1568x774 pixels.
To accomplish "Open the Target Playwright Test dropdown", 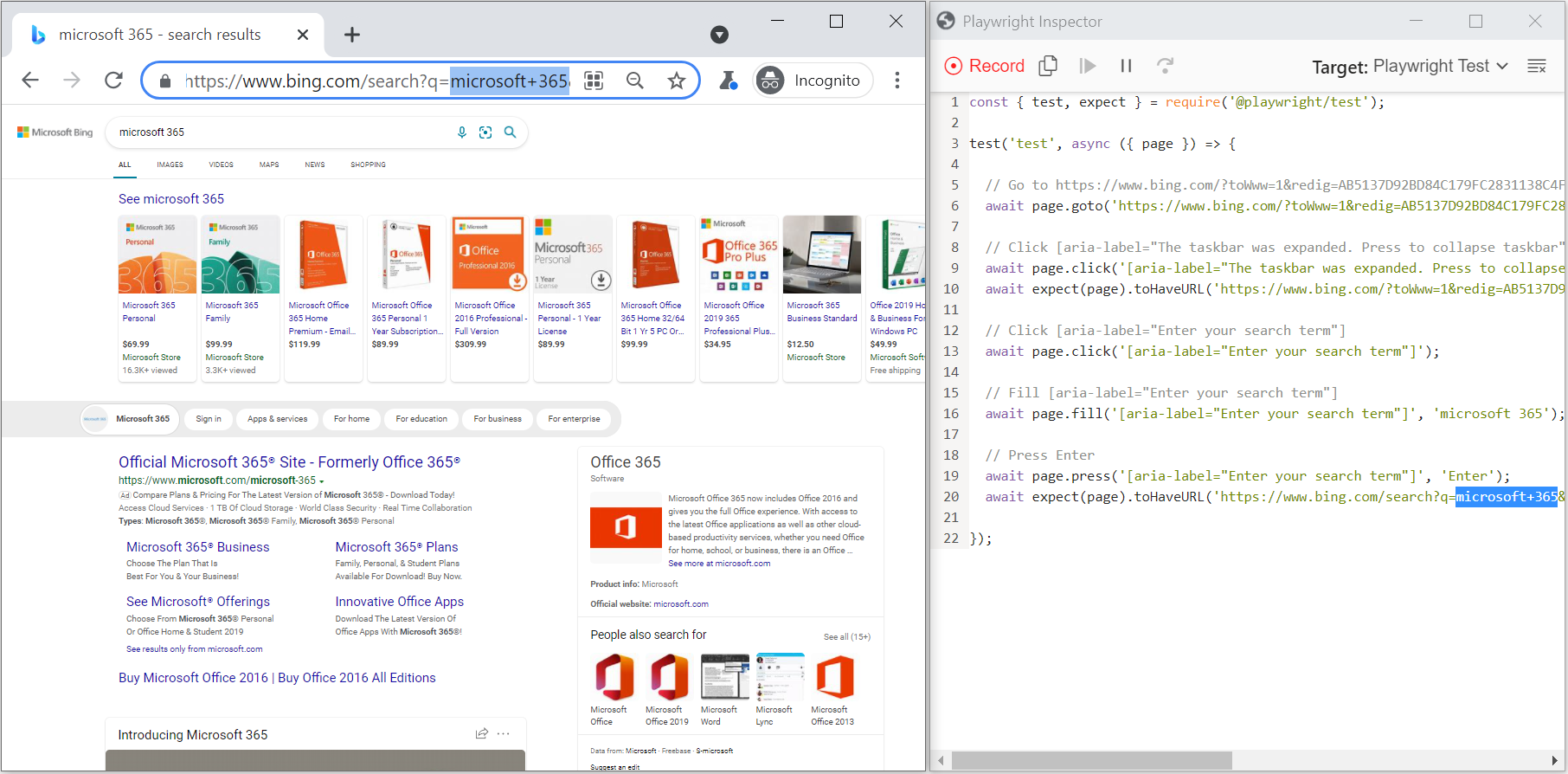I will pyautogui.click(x=1442, y=67).
